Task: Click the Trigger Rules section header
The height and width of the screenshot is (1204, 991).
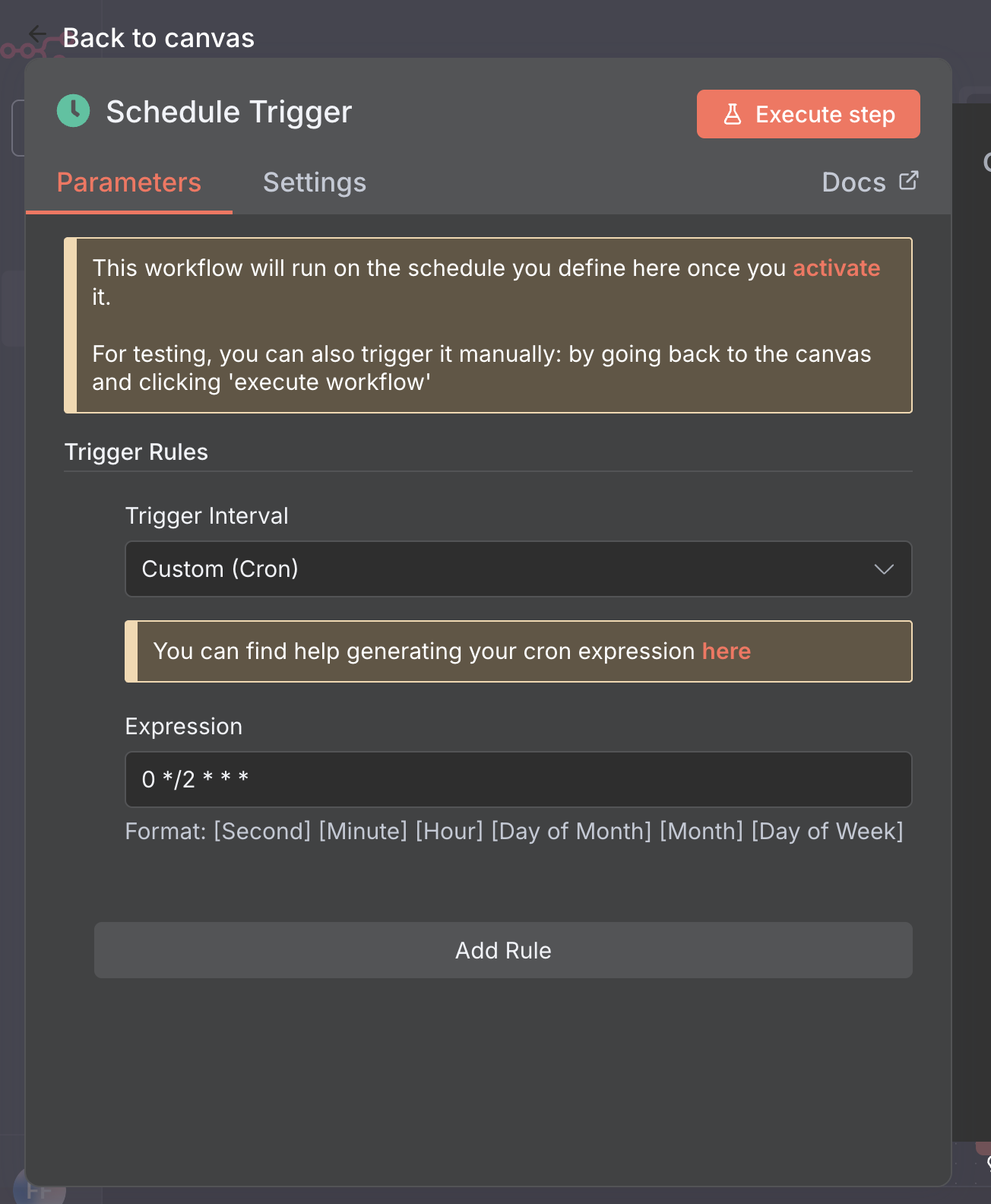Action: tap(136, 452)
